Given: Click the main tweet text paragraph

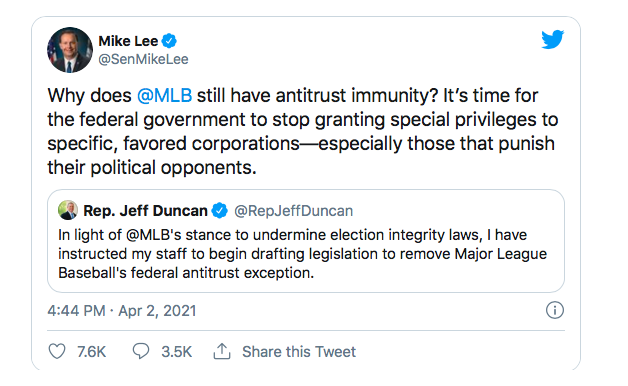Looking at the screenshot, I should 303,131.
